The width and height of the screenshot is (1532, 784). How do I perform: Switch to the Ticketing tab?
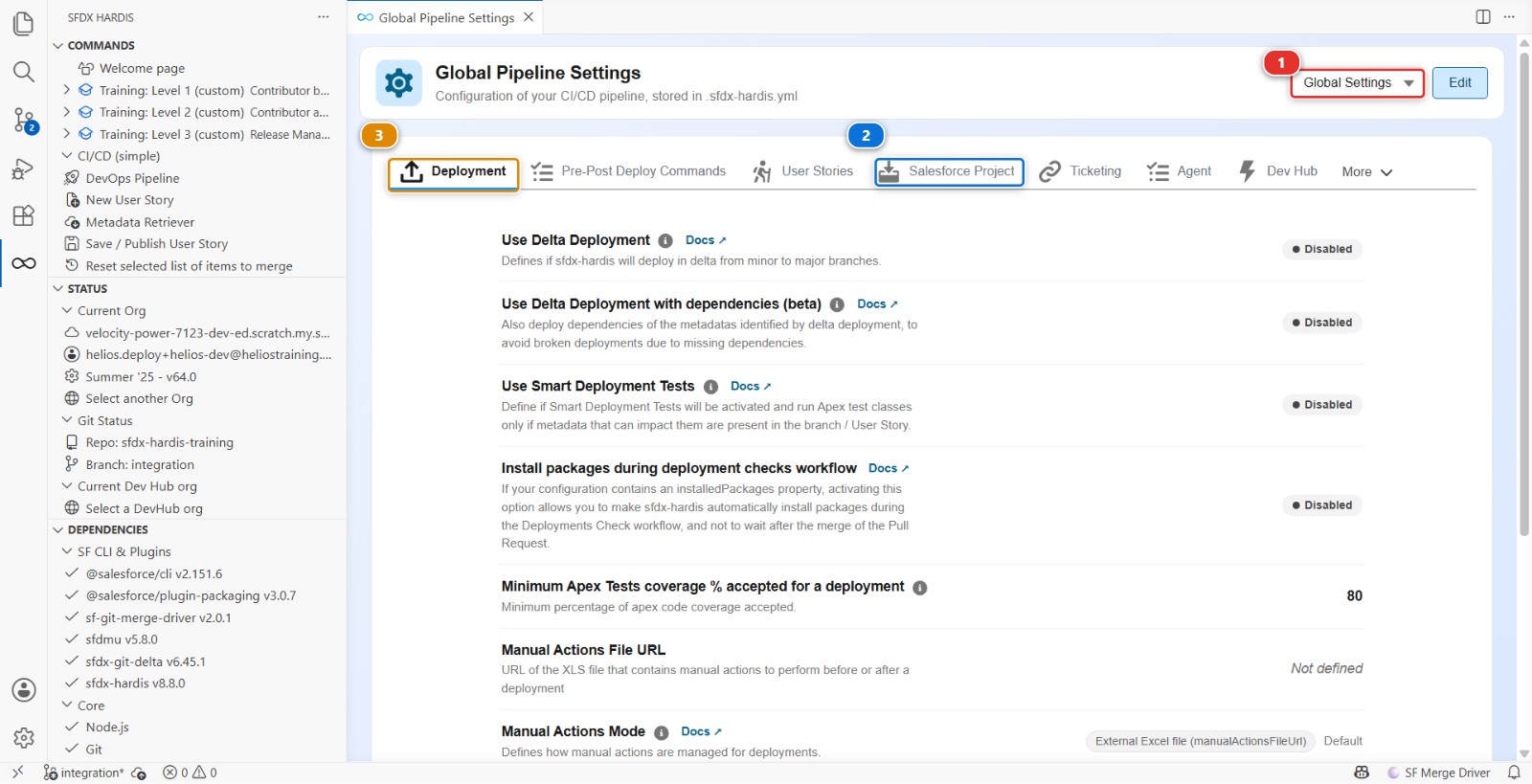click(1080, 172)
